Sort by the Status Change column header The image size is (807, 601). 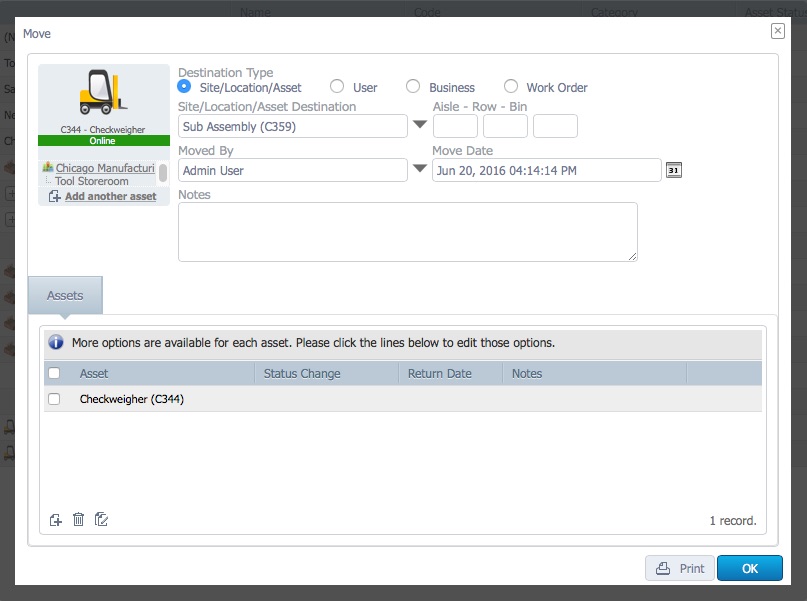[302, 373]
